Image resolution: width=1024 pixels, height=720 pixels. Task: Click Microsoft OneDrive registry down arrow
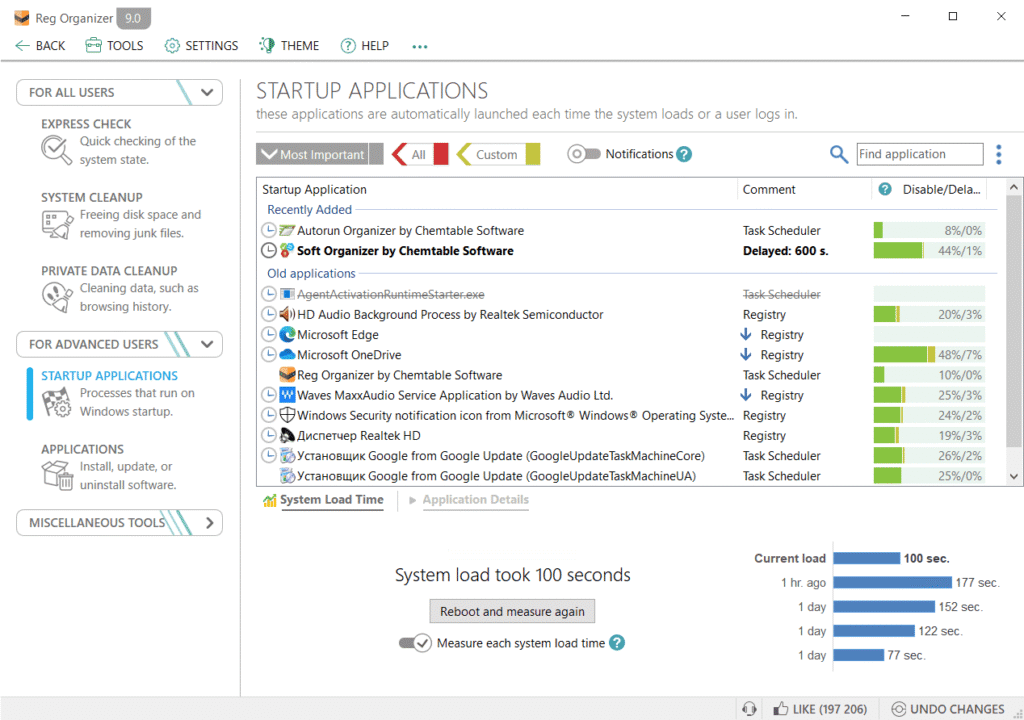click(746, 355)
